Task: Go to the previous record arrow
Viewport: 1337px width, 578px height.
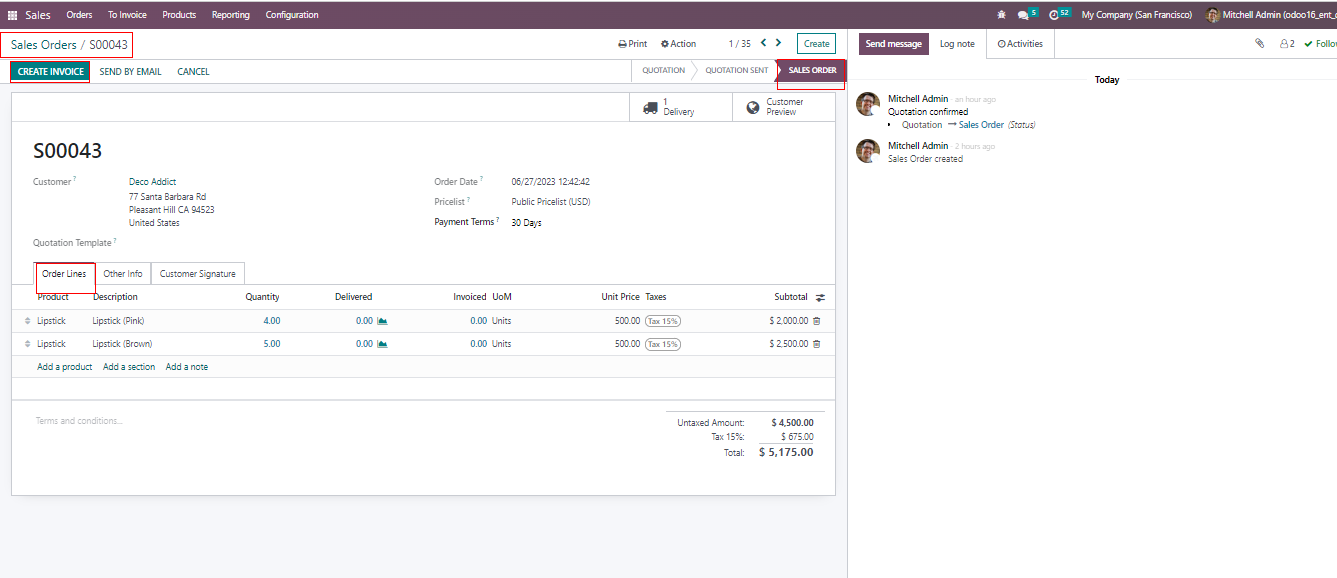Action: pyautogui.click(x=763, y=43)
